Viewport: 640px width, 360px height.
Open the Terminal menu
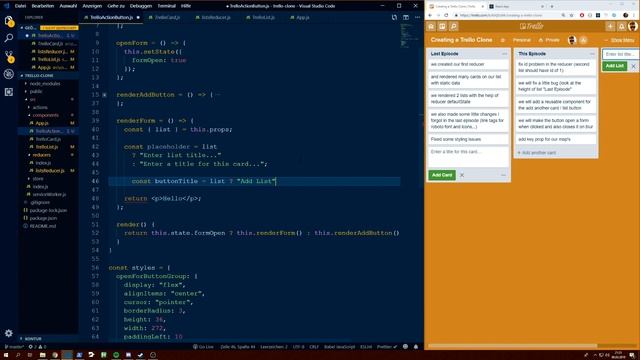(x=166, y=6)
